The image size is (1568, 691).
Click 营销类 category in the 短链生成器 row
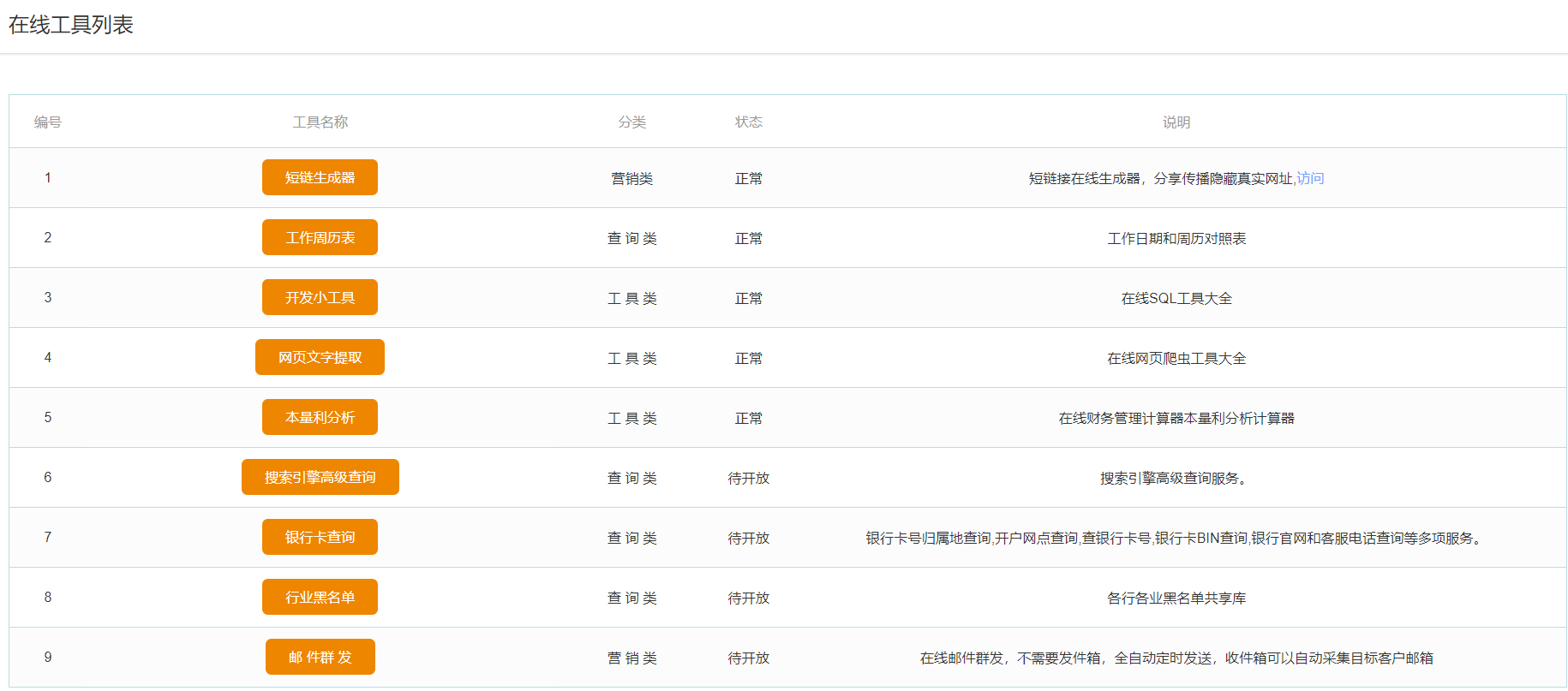click(x=631, y=178)
